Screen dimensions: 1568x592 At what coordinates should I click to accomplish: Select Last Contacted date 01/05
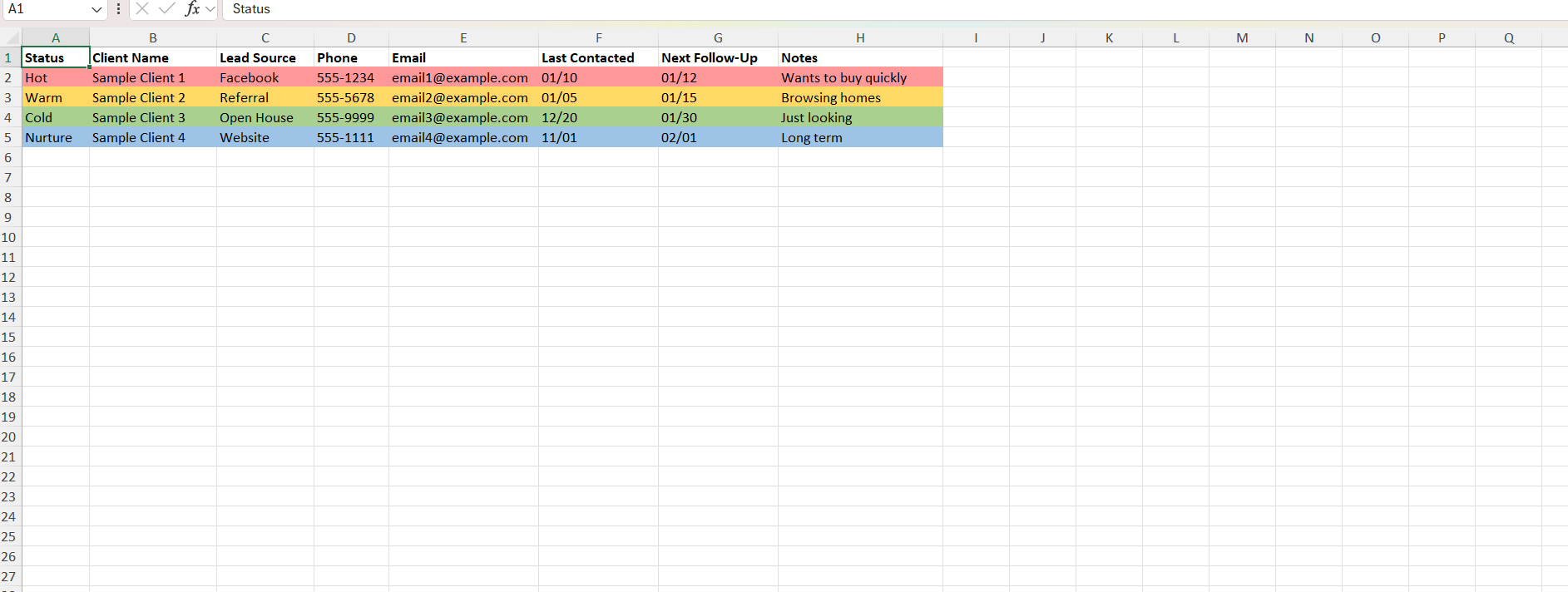click(598, 97)
